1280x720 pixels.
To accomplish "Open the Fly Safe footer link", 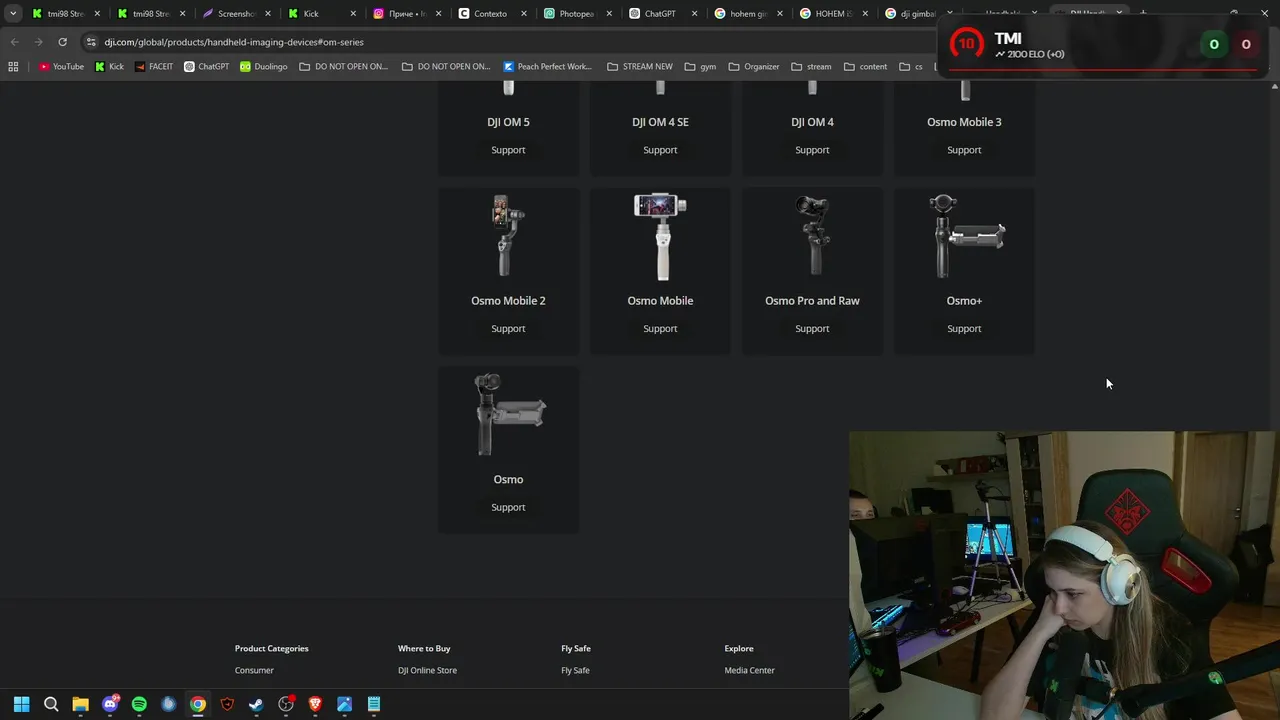I will [x=575, y=671].
